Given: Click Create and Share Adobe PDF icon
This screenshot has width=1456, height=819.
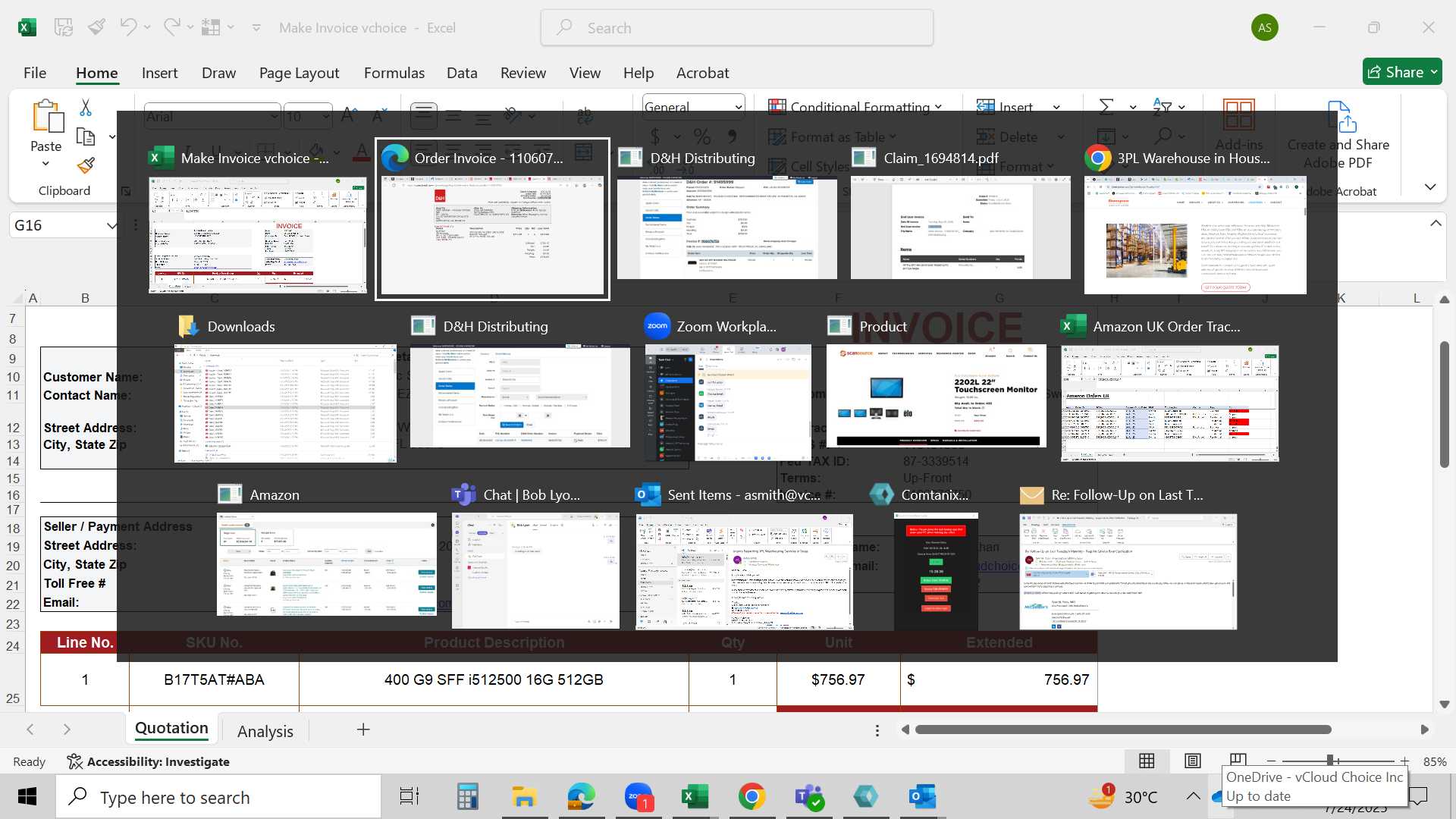Looking at the screenshot, I should click(x=1340, y=116).
